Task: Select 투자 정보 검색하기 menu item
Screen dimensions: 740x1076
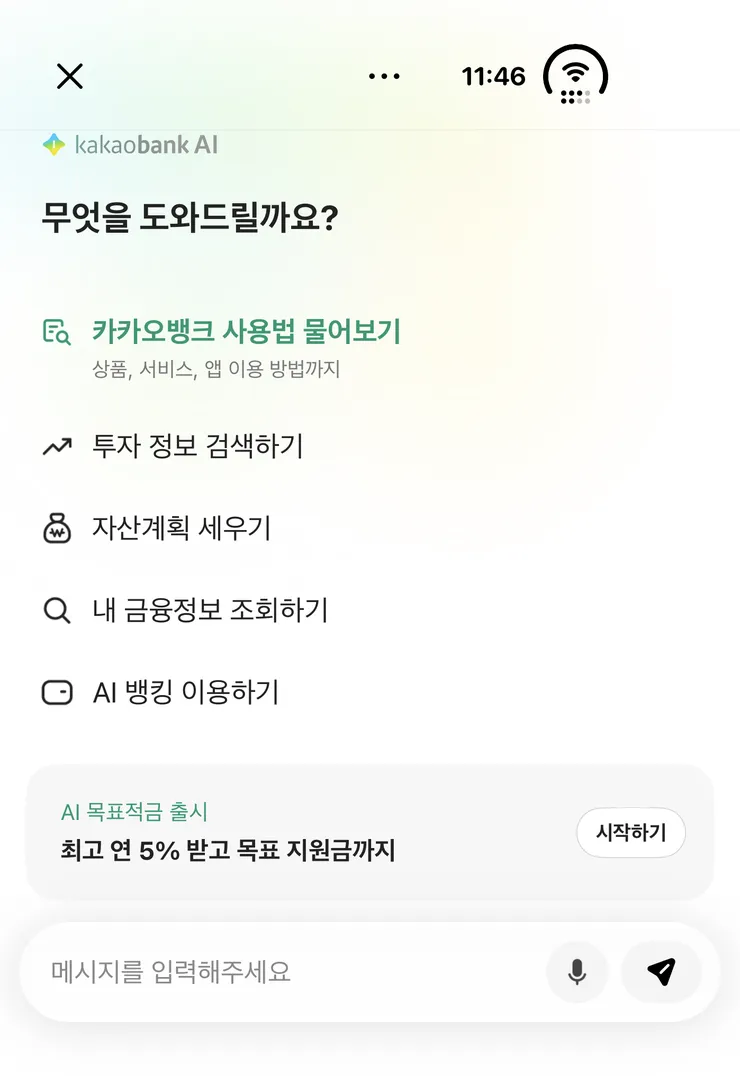Action: [198, 446]
